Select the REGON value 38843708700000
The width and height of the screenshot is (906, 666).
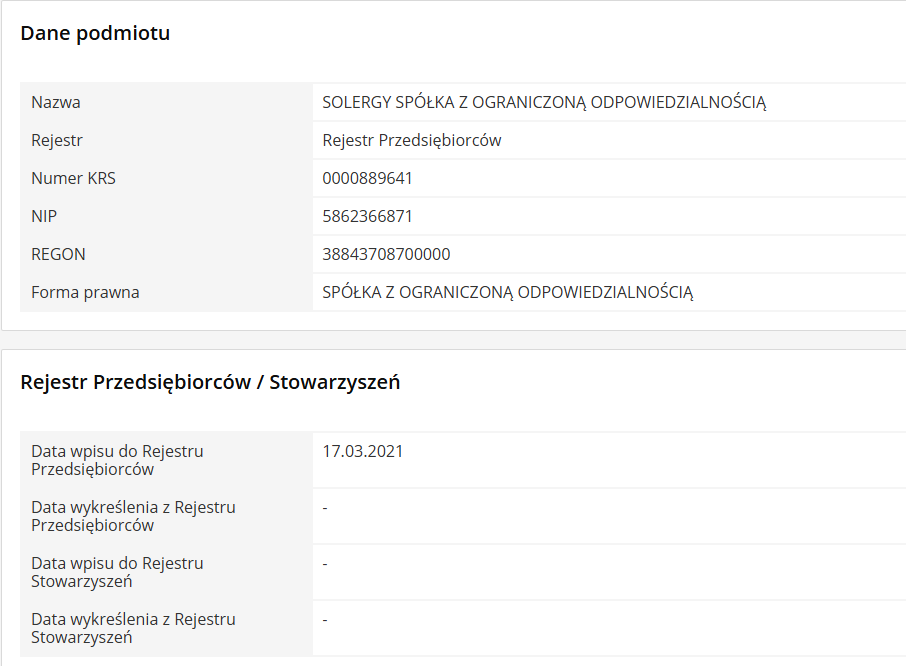[x=386, y=254]
